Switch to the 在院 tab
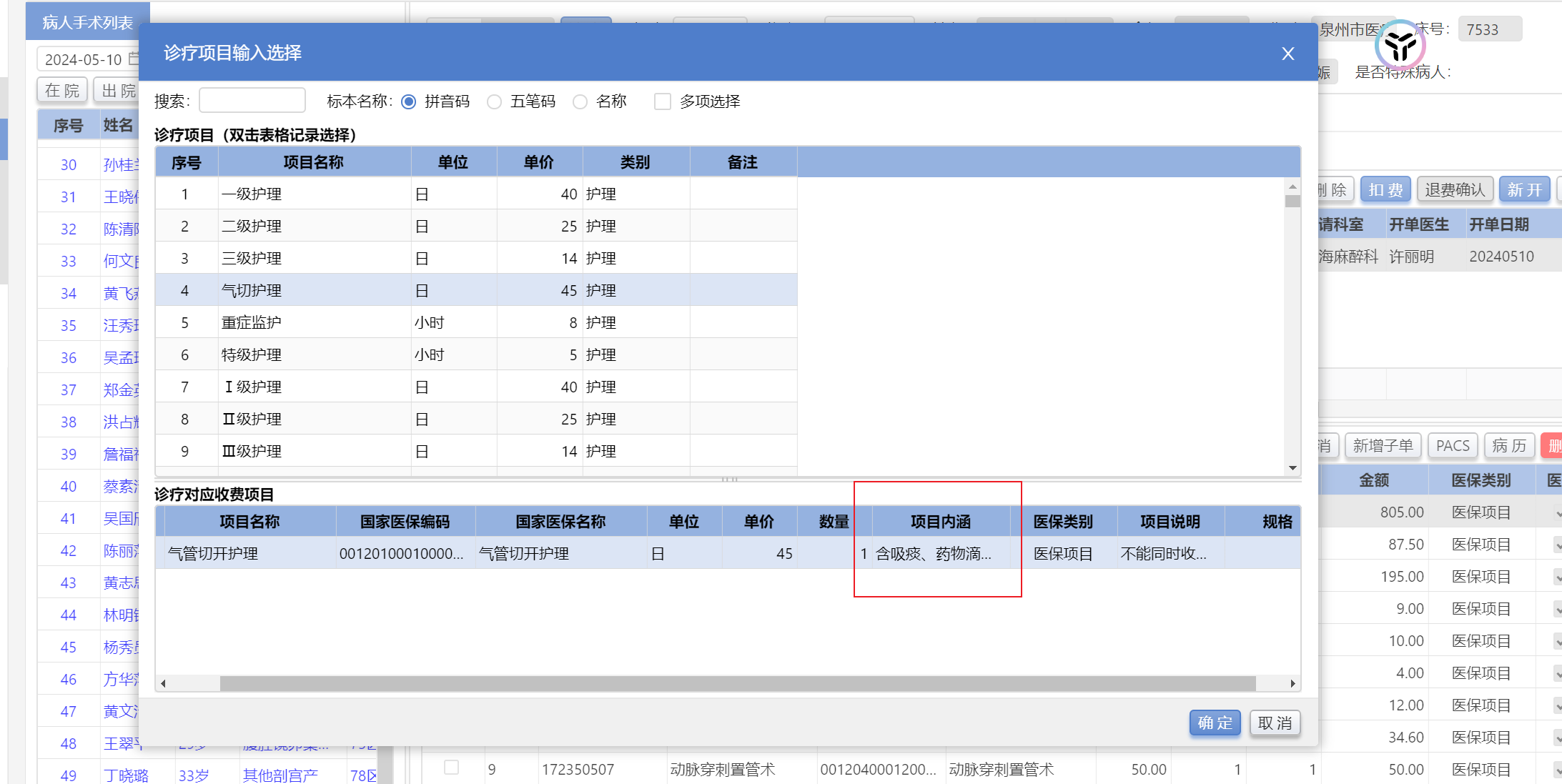Image resolution: width=1562 pixels, height=784 pixels. point(62,91)
